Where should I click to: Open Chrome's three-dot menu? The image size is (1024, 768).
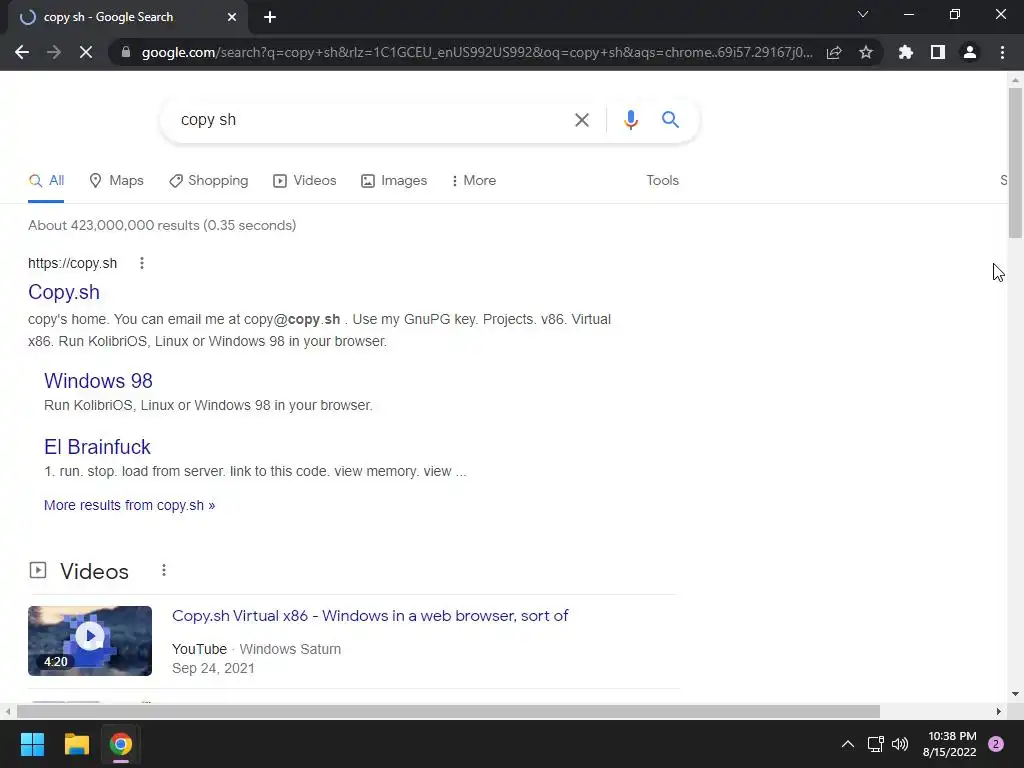[1002, 52]
